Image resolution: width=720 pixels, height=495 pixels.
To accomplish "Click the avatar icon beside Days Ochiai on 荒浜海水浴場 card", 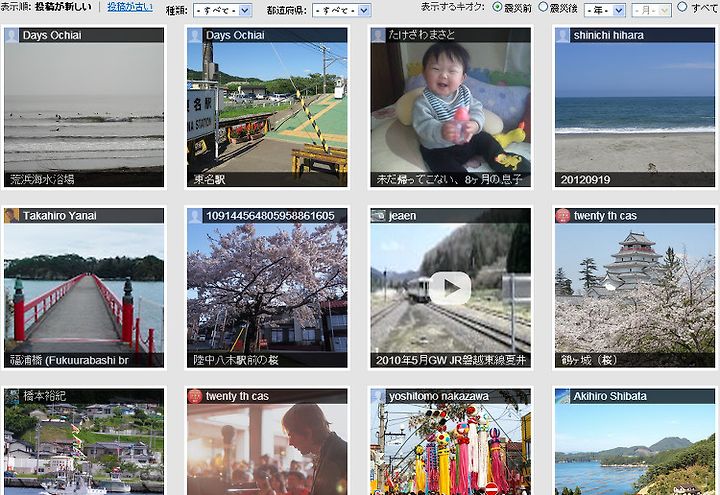I will [x=11, y=35].
